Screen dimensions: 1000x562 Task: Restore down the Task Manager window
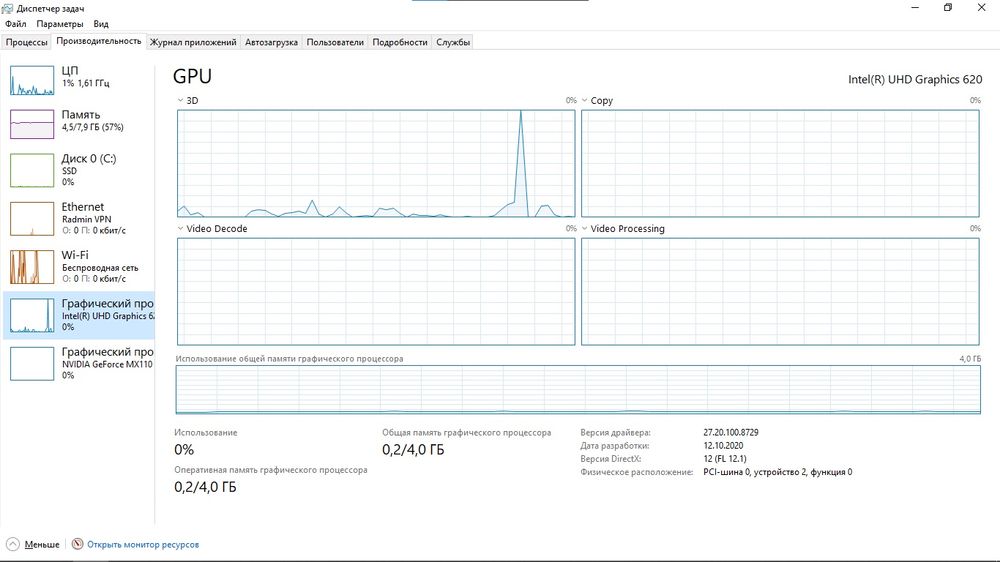(x=948, y=8)
